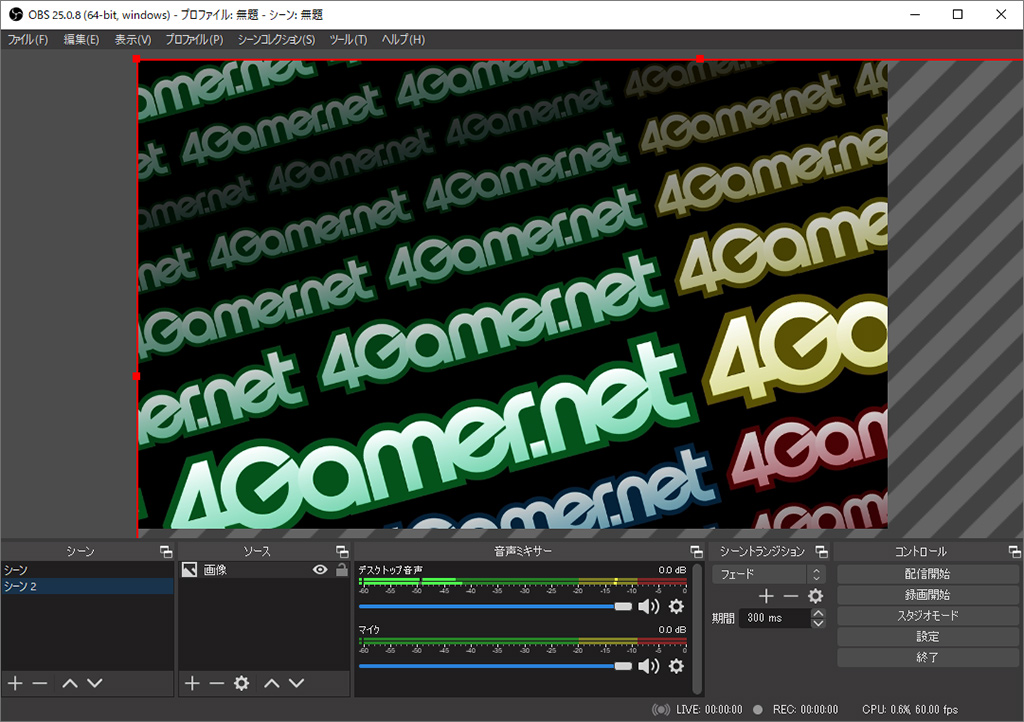Viewport: 1024px width, 722px height.
Task: Toggle lock on 画像 source
Action: click(x=342, y=570)
